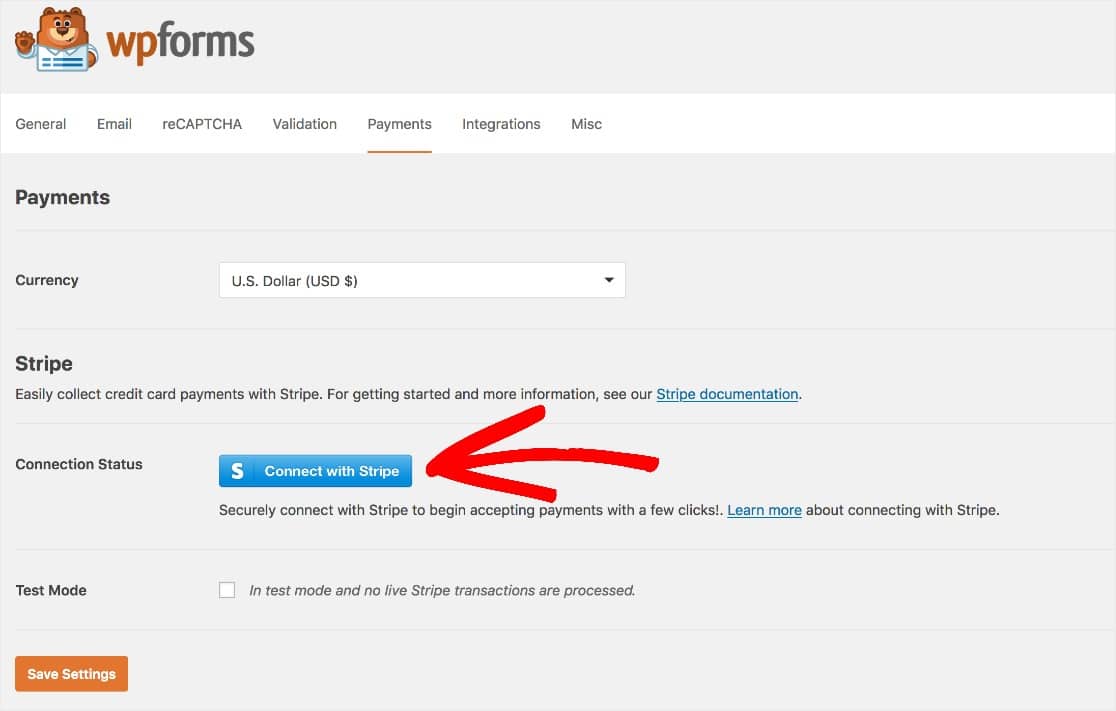Enable the Test Mode checkbox
The height and width of the screenshot is (711, 1116).
(x=227, y=590)
